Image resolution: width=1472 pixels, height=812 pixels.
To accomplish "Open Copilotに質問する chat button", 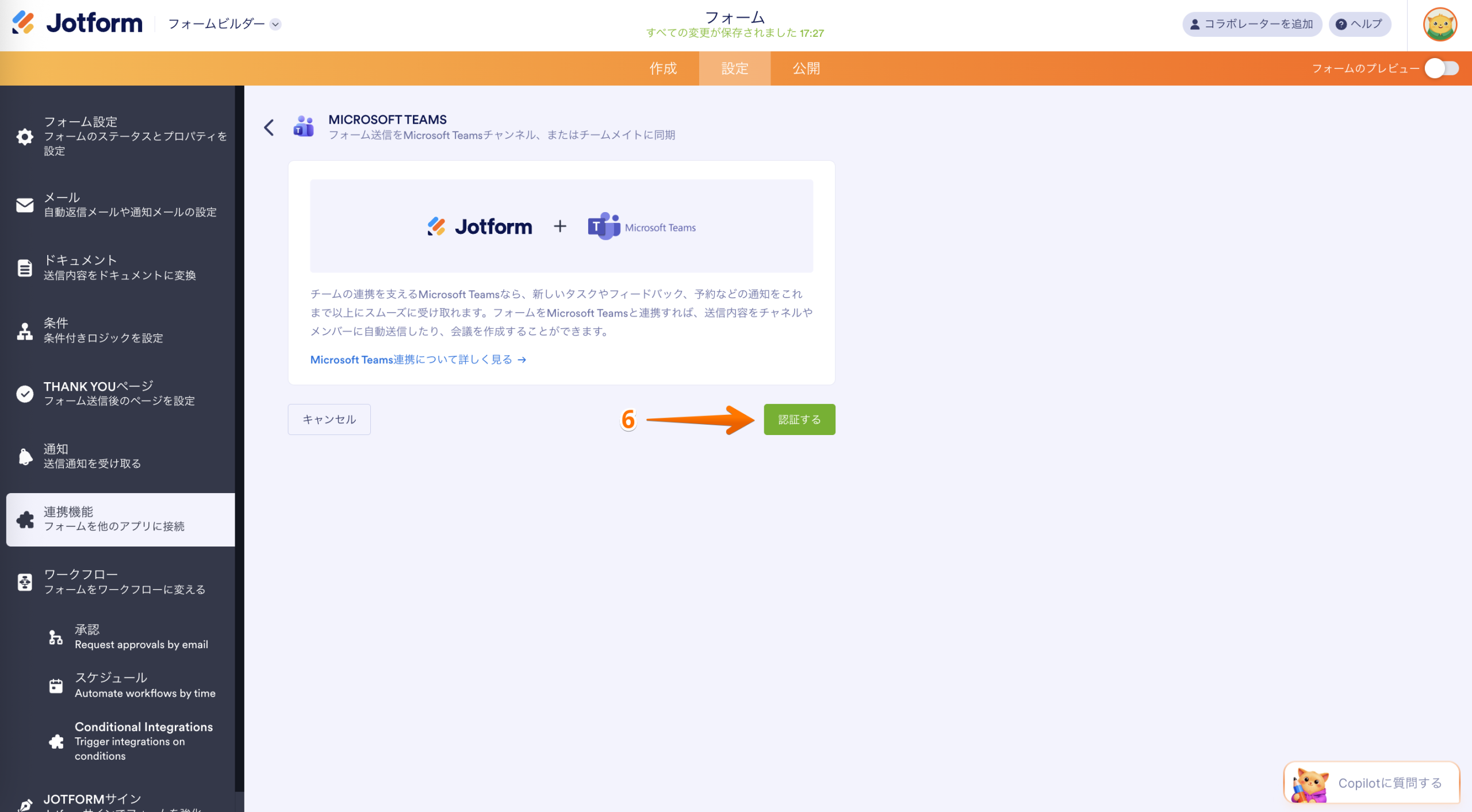I will tap(1371, 783).
